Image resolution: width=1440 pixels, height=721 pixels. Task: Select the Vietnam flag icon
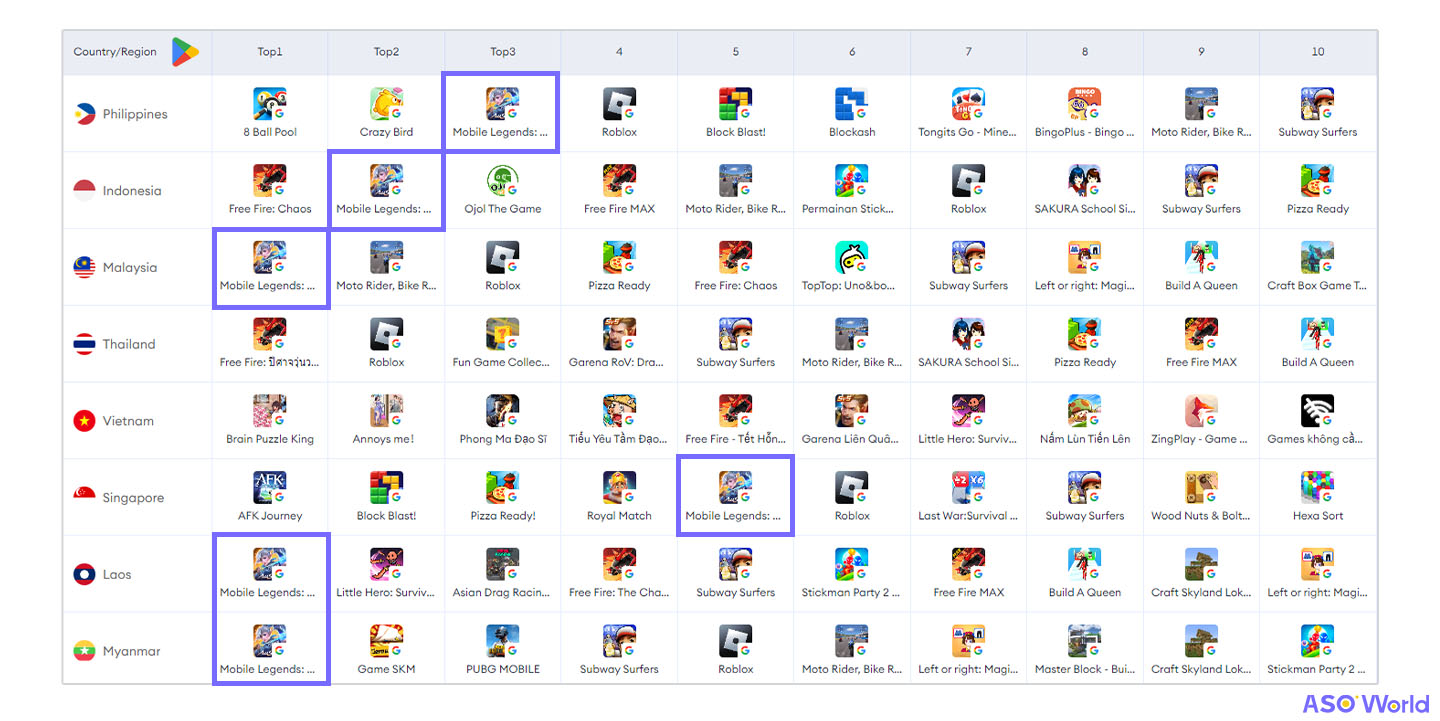(x=85, y=421)
